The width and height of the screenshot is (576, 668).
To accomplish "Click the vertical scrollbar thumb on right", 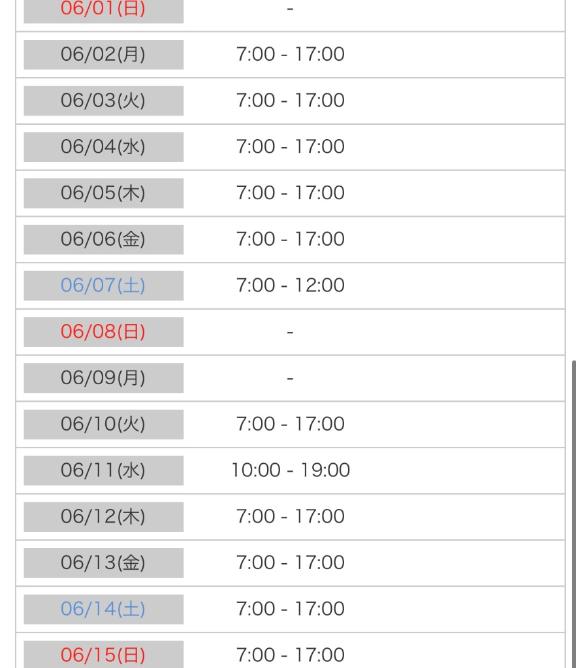I will click(573, 514).
